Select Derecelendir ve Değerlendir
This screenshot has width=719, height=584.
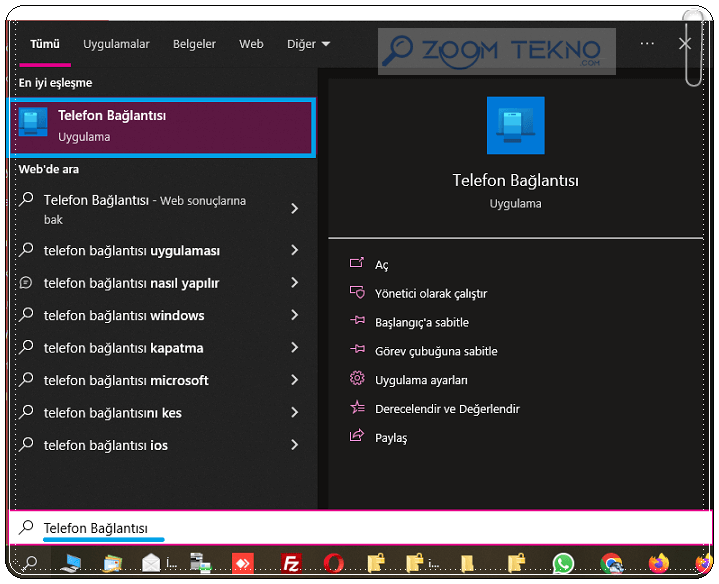pos(447,409)
